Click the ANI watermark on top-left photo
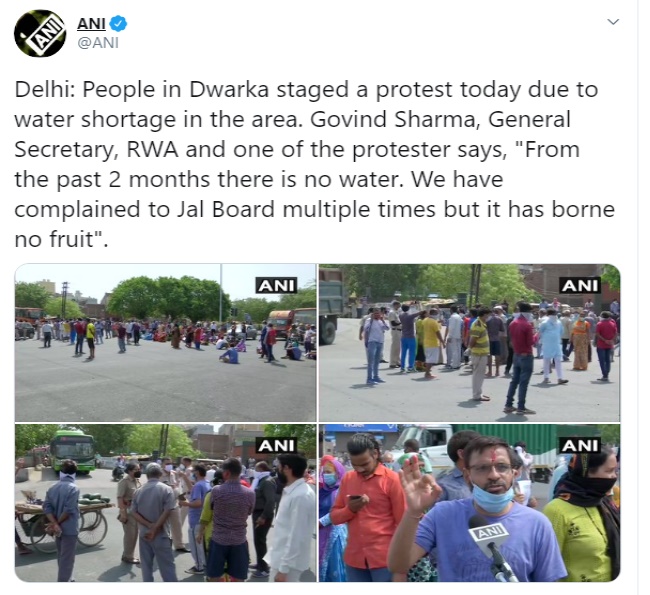650x595 pixels. [276, 285]
